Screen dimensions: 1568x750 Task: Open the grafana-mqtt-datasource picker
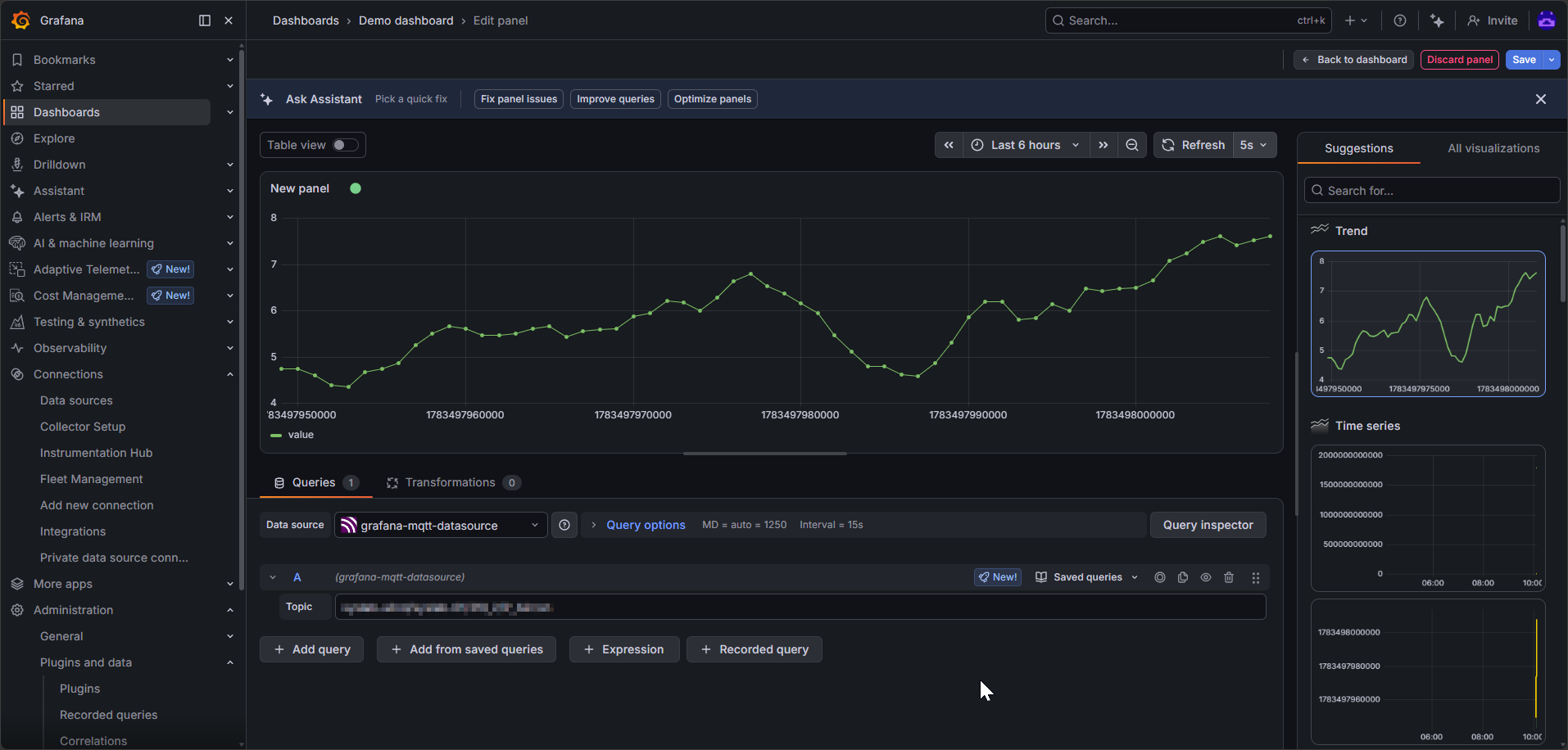tap(441, 525)
